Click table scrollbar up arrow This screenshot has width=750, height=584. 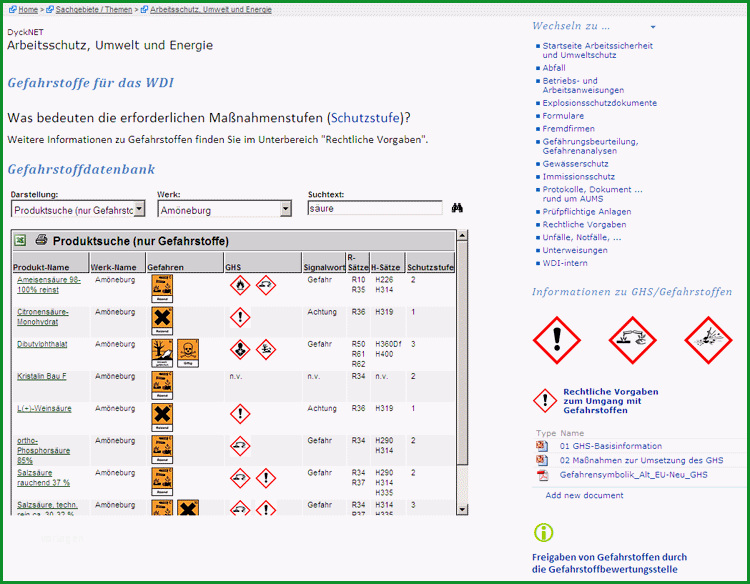(x=462, y=235)
